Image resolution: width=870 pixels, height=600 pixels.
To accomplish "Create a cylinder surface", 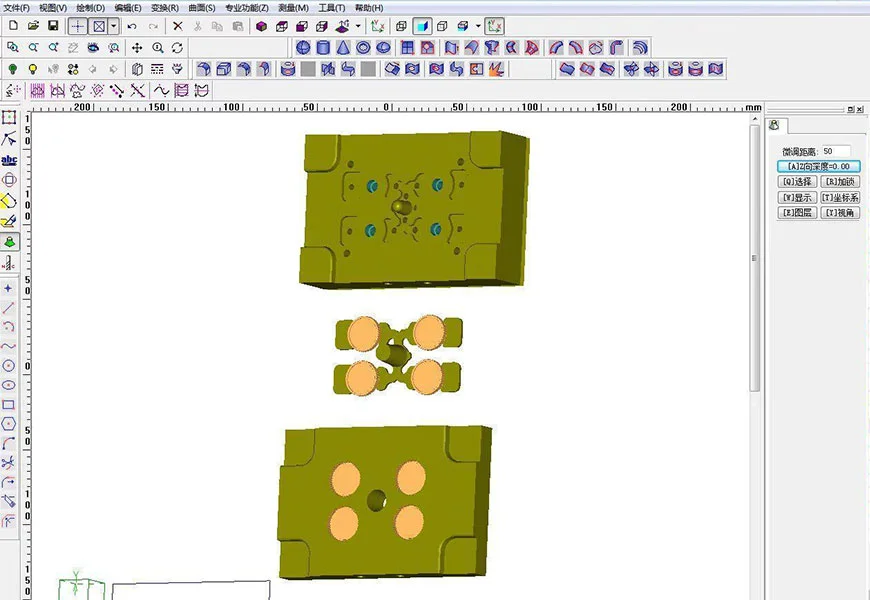I will (323, 48).
